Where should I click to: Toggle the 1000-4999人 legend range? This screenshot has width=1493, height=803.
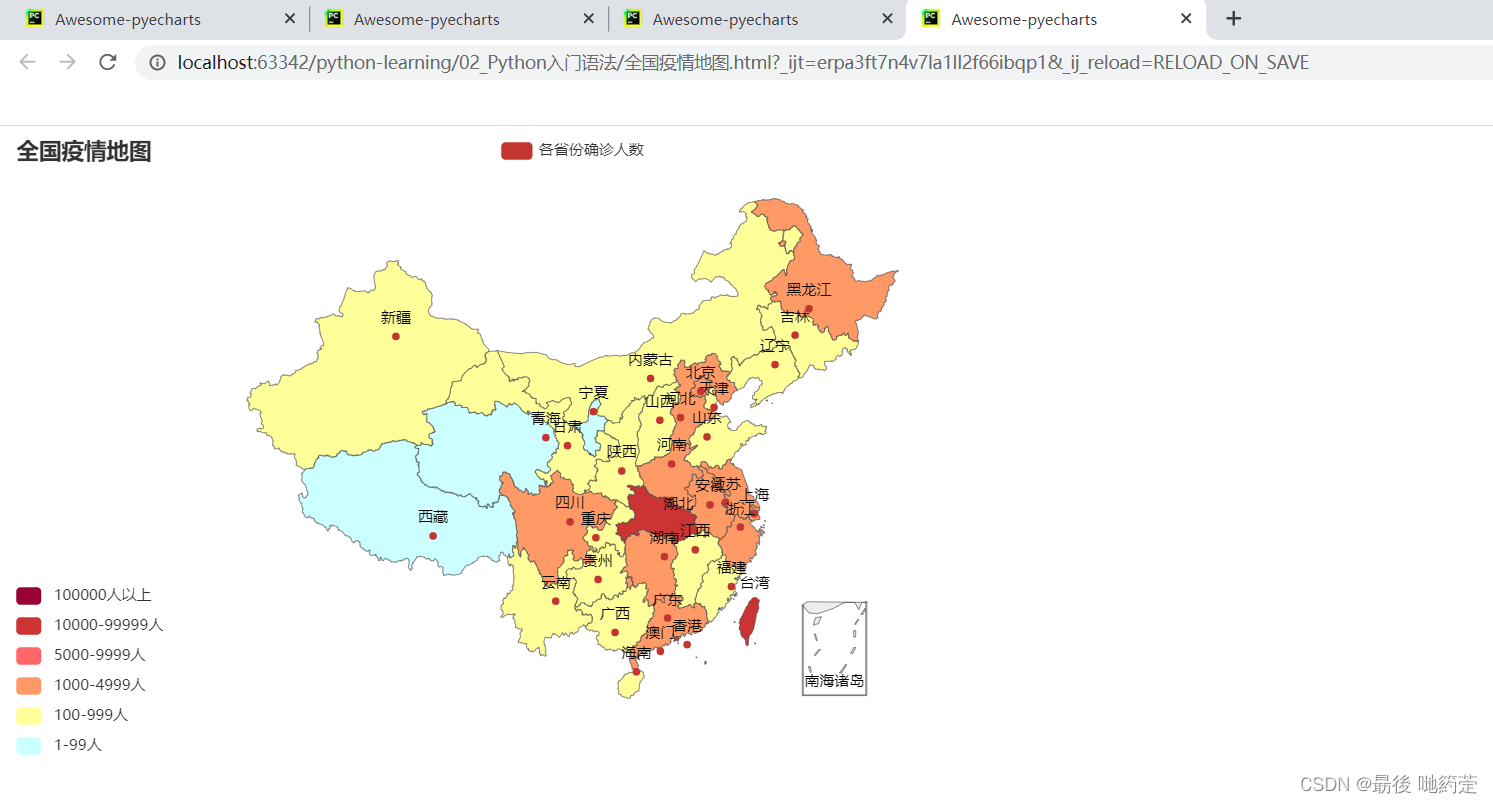(81, 685)
